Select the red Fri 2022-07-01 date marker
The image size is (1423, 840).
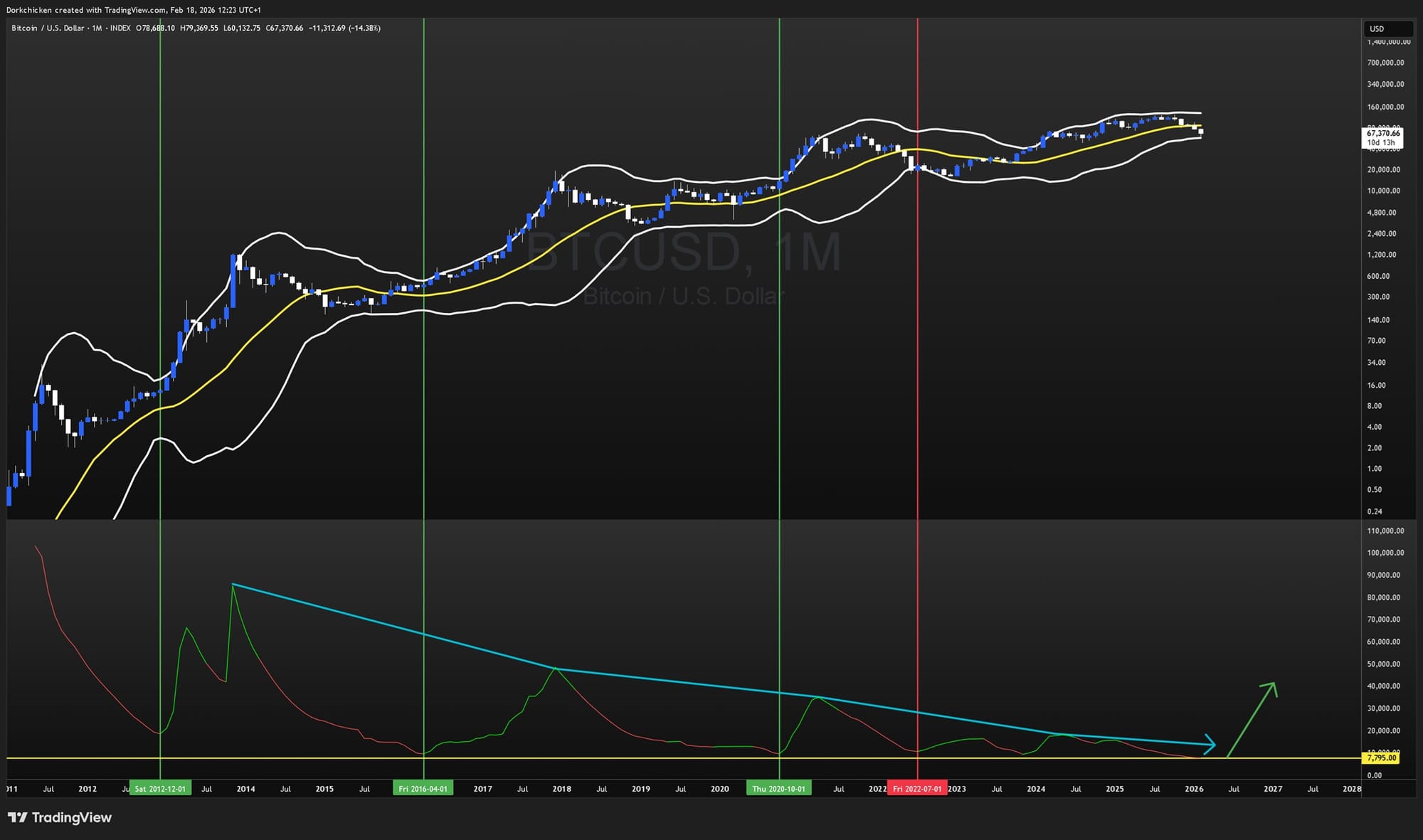click(917, 788)
